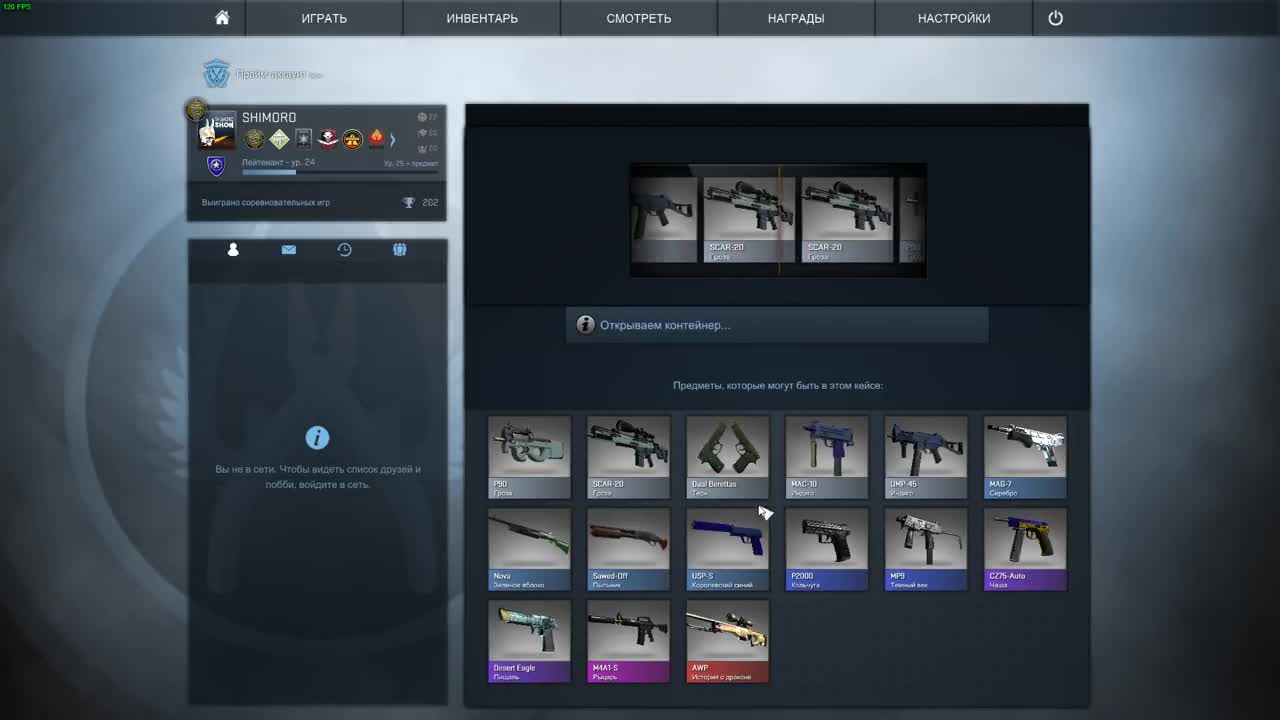
Task: Click the SHIMORO player name
Action: (269, 117)
